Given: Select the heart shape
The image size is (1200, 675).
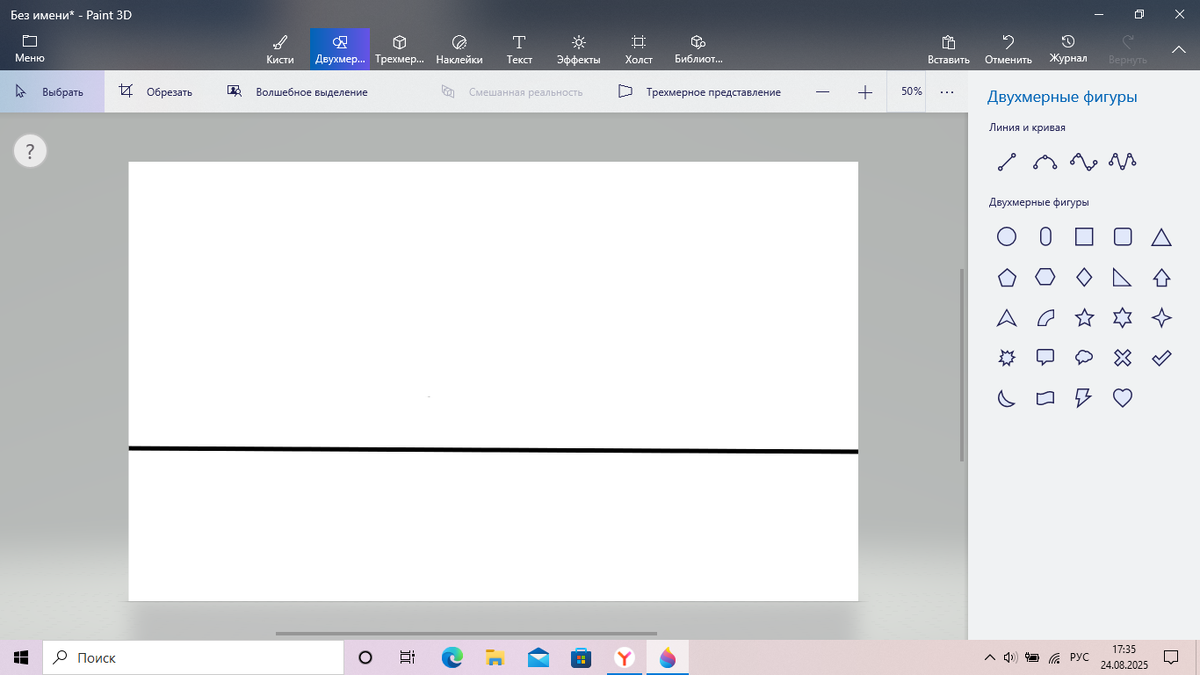Looking at the screenshot, I should pos(1123,398).
